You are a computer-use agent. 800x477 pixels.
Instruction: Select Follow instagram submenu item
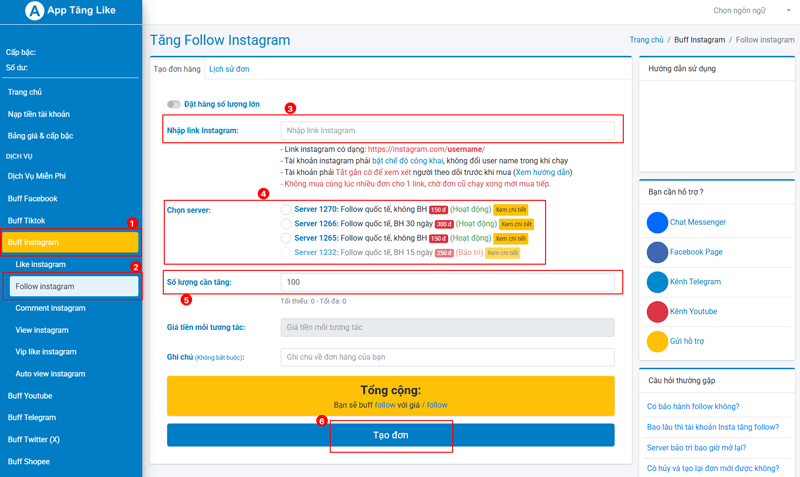pyautogui.click(x=74, y=286)
